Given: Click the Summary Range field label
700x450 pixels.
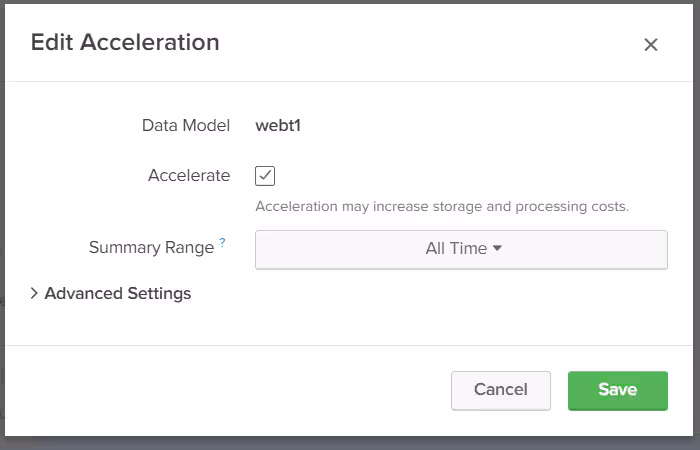Looking at the screenshot, I should tap(151, 248).
